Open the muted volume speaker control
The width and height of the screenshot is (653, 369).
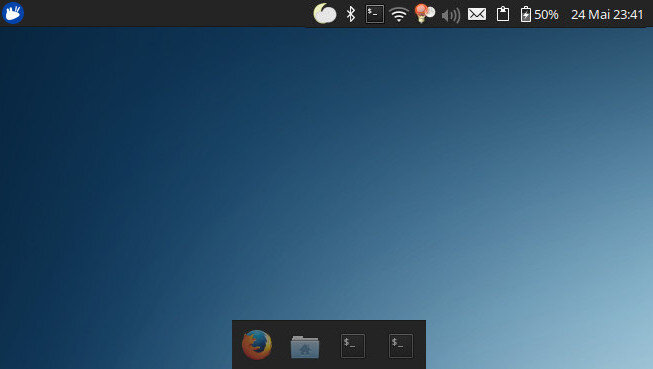tap(451, 15)
